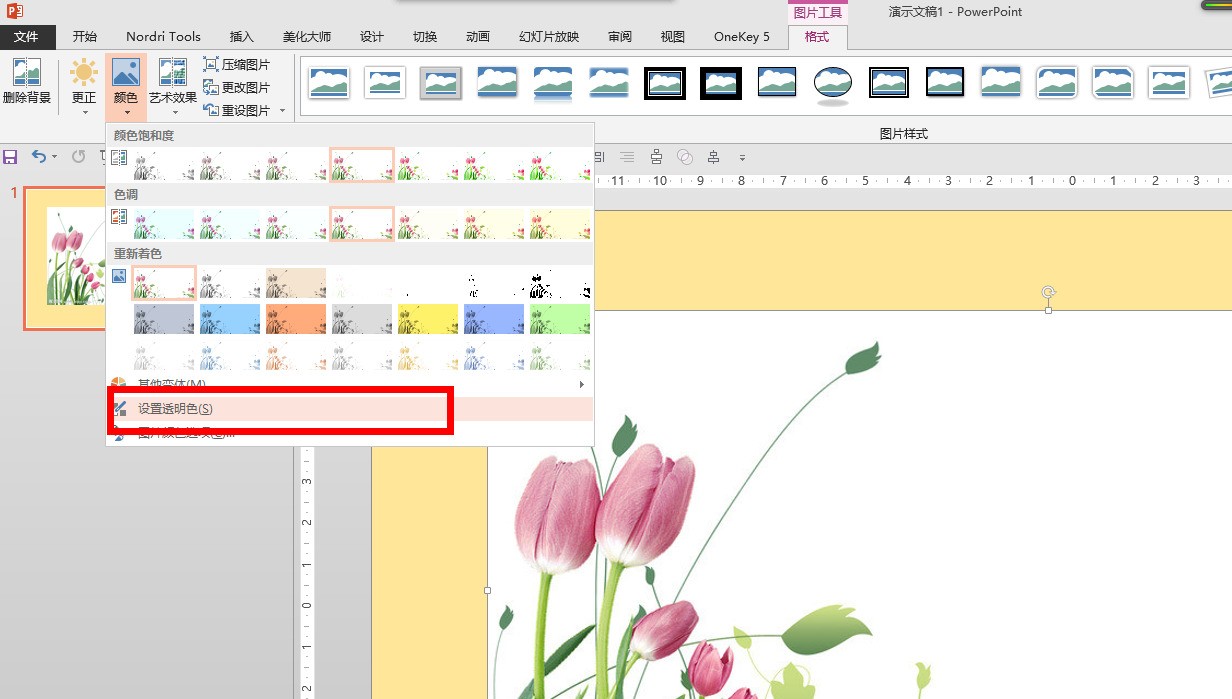Click the undo arrow icon
The image size is (1232, 699).
tap(39, 157)
